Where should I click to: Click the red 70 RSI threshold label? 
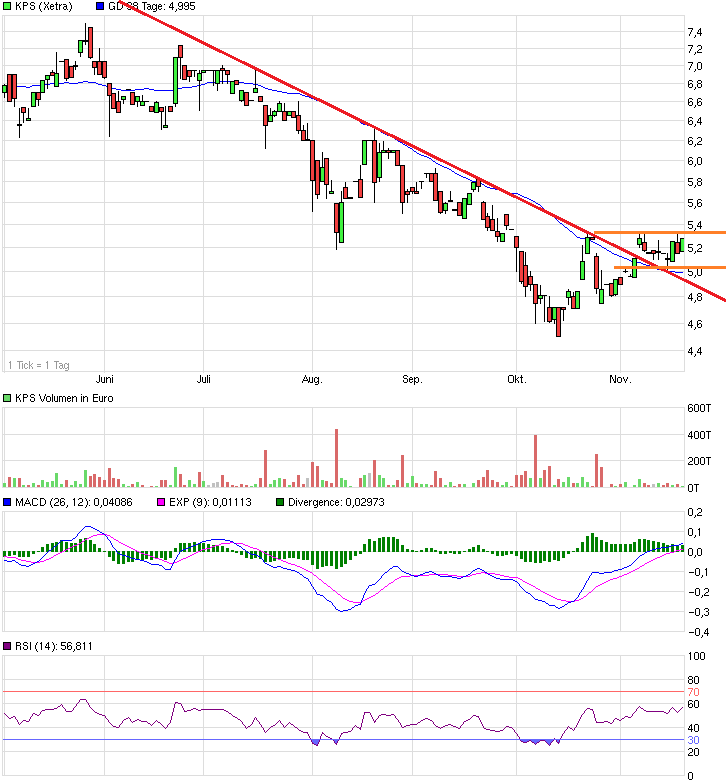tap(693, 692)
